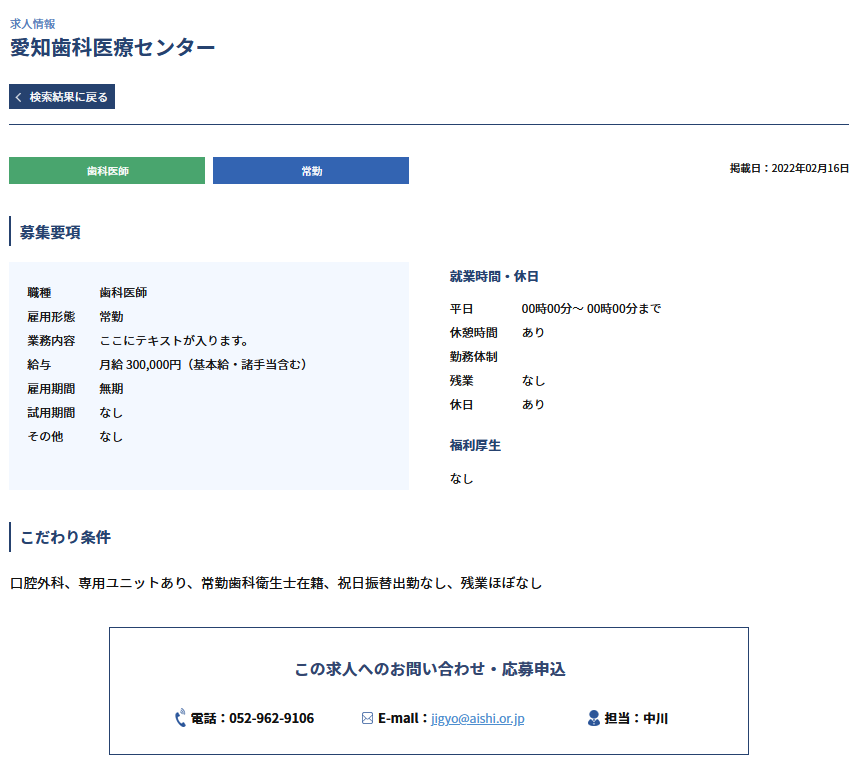Screen dimensions: 855x776
Task: Click the こだわり条件 heading
Action: (x=65, y=537)
